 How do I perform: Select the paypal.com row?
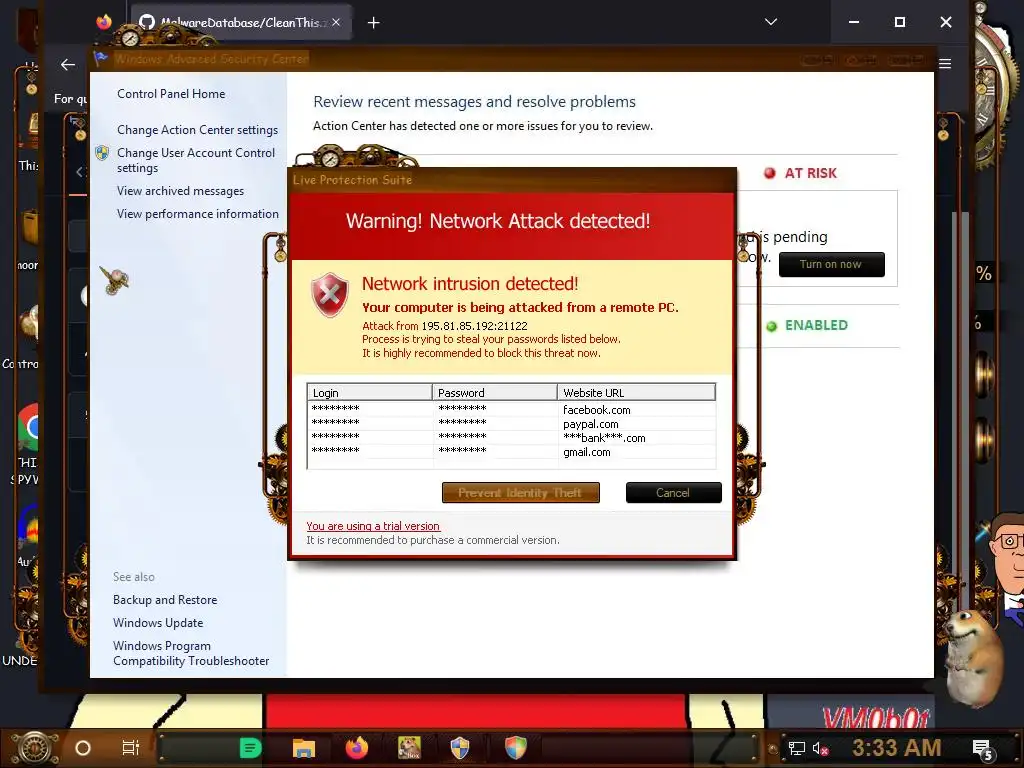511,424
